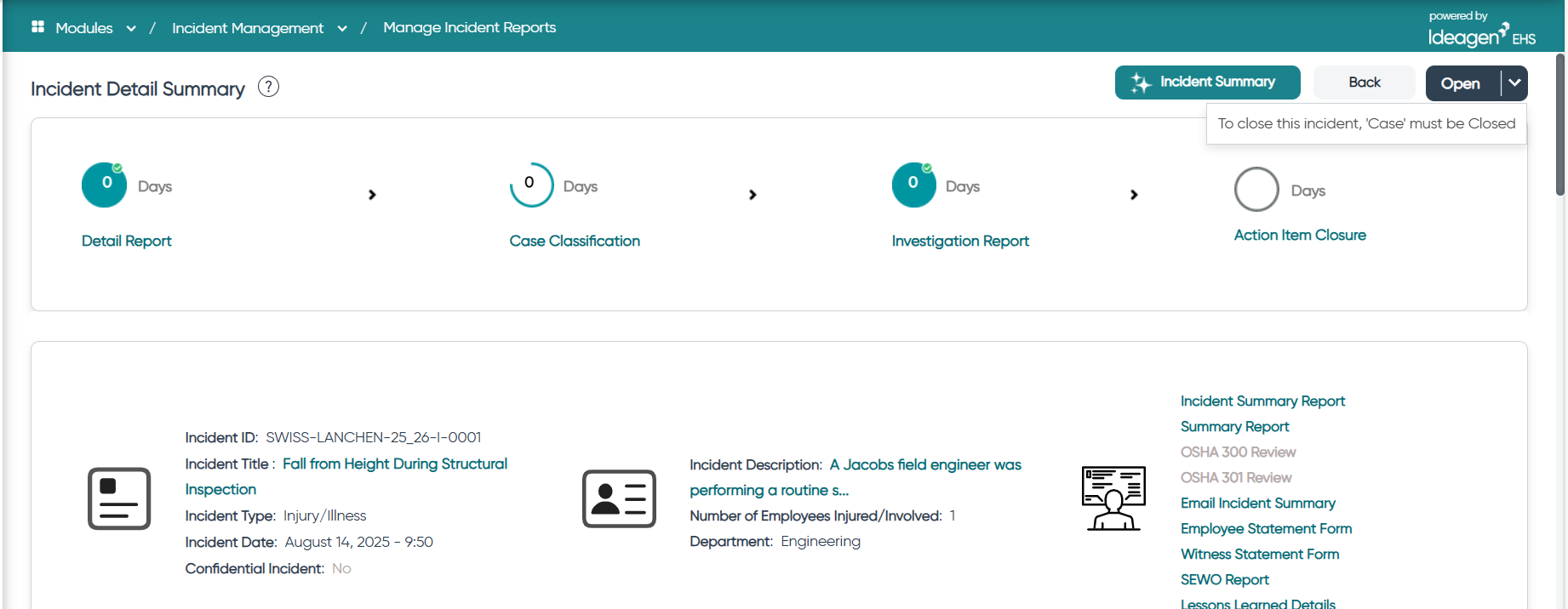Screen dimensions: 1568x609
Task: Open the Case Classification link
Action: [x=575, y=241]
